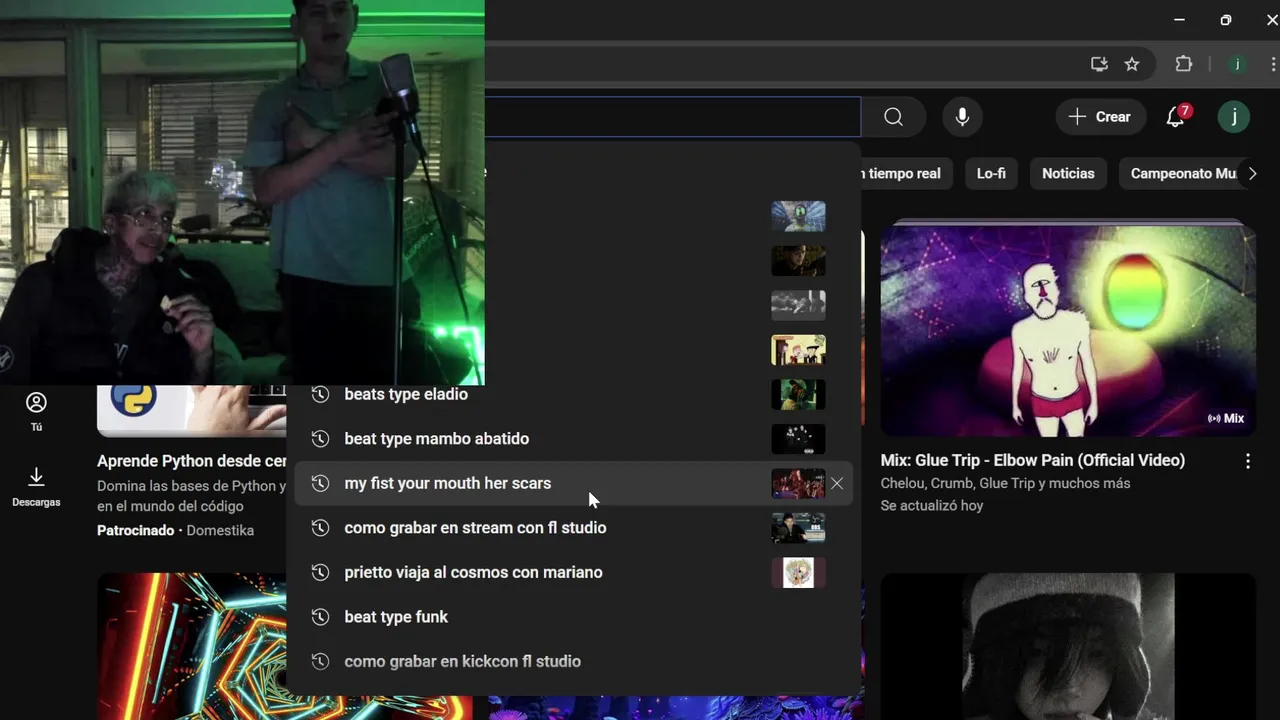The image size is (1280, 720).
Task: Open the account avatar 'j' in YouTube
Action: (1234, 117)
